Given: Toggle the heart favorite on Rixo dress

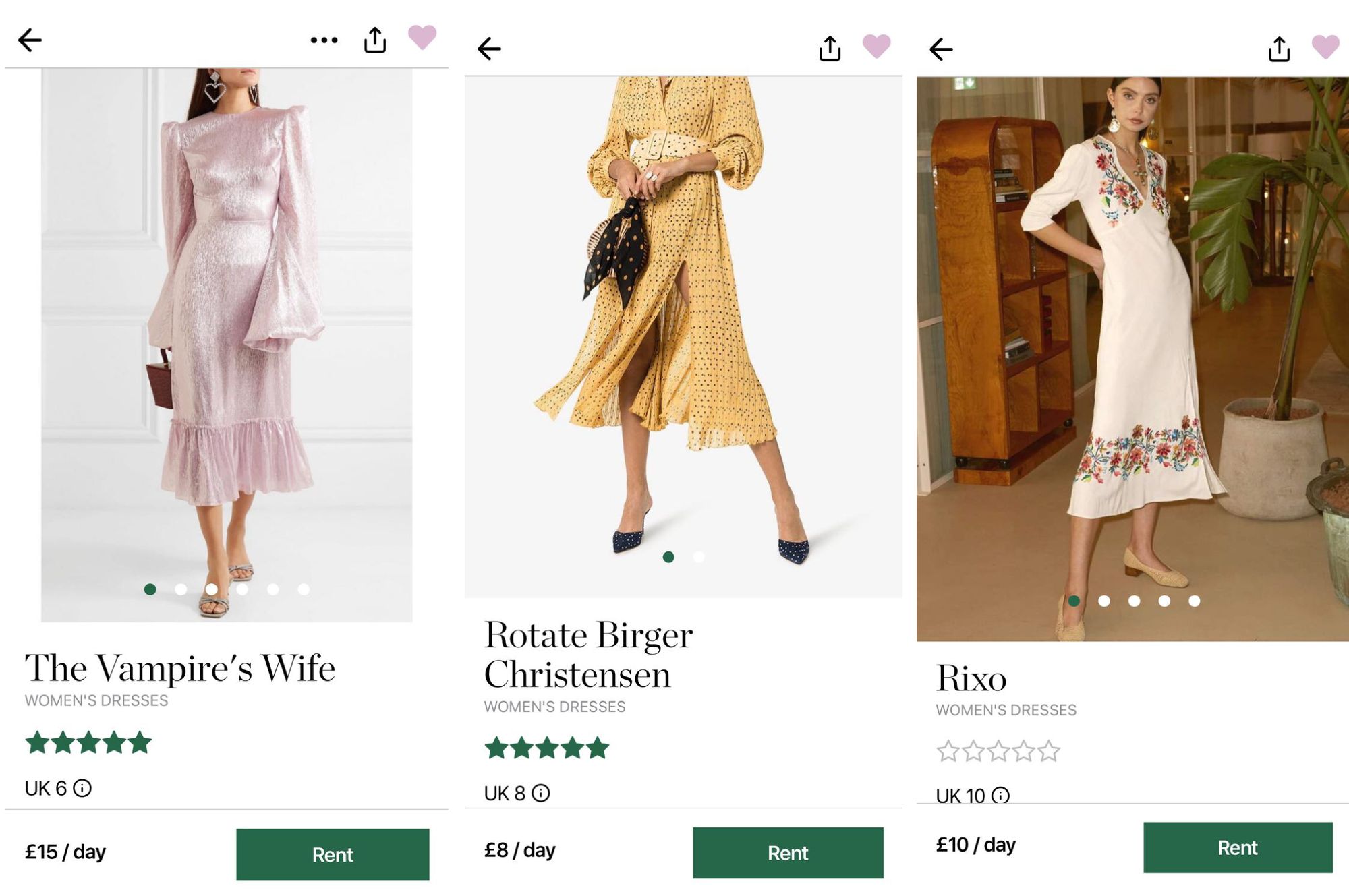Looking at the screenshot, I should 1325,47.
